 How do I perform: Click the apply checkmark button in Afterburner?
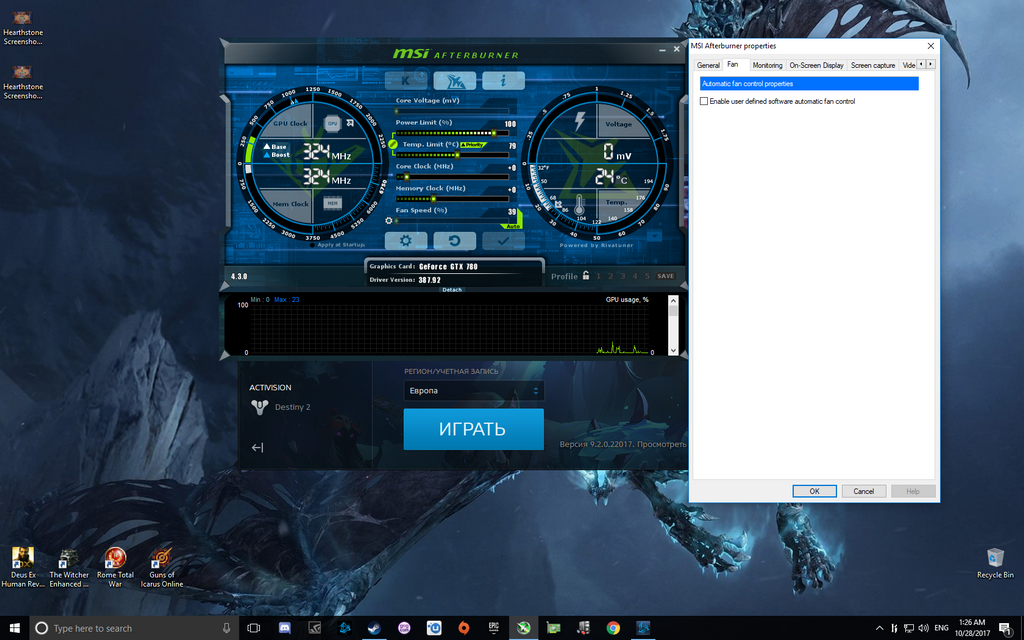[x=503, y=240]
